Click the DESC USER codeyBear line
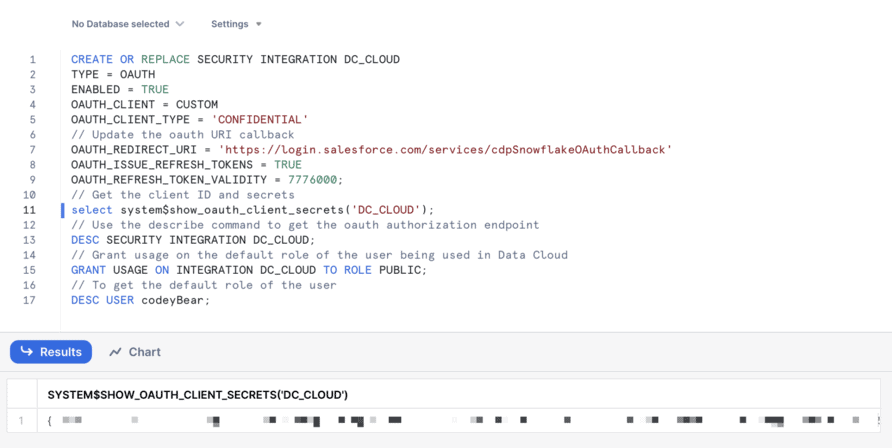 tap(141, 300)
